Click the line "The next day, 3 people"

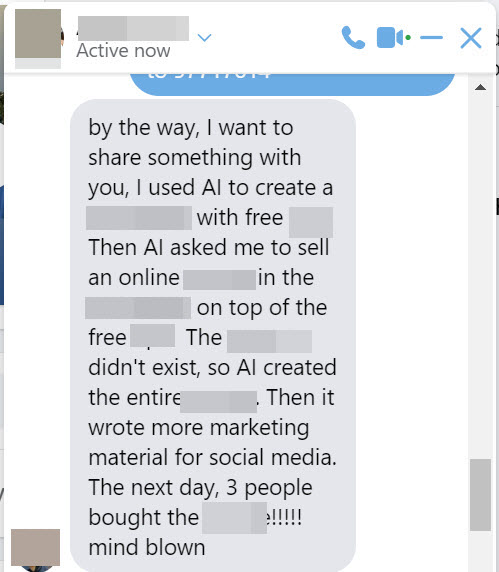tap(200, 488)
